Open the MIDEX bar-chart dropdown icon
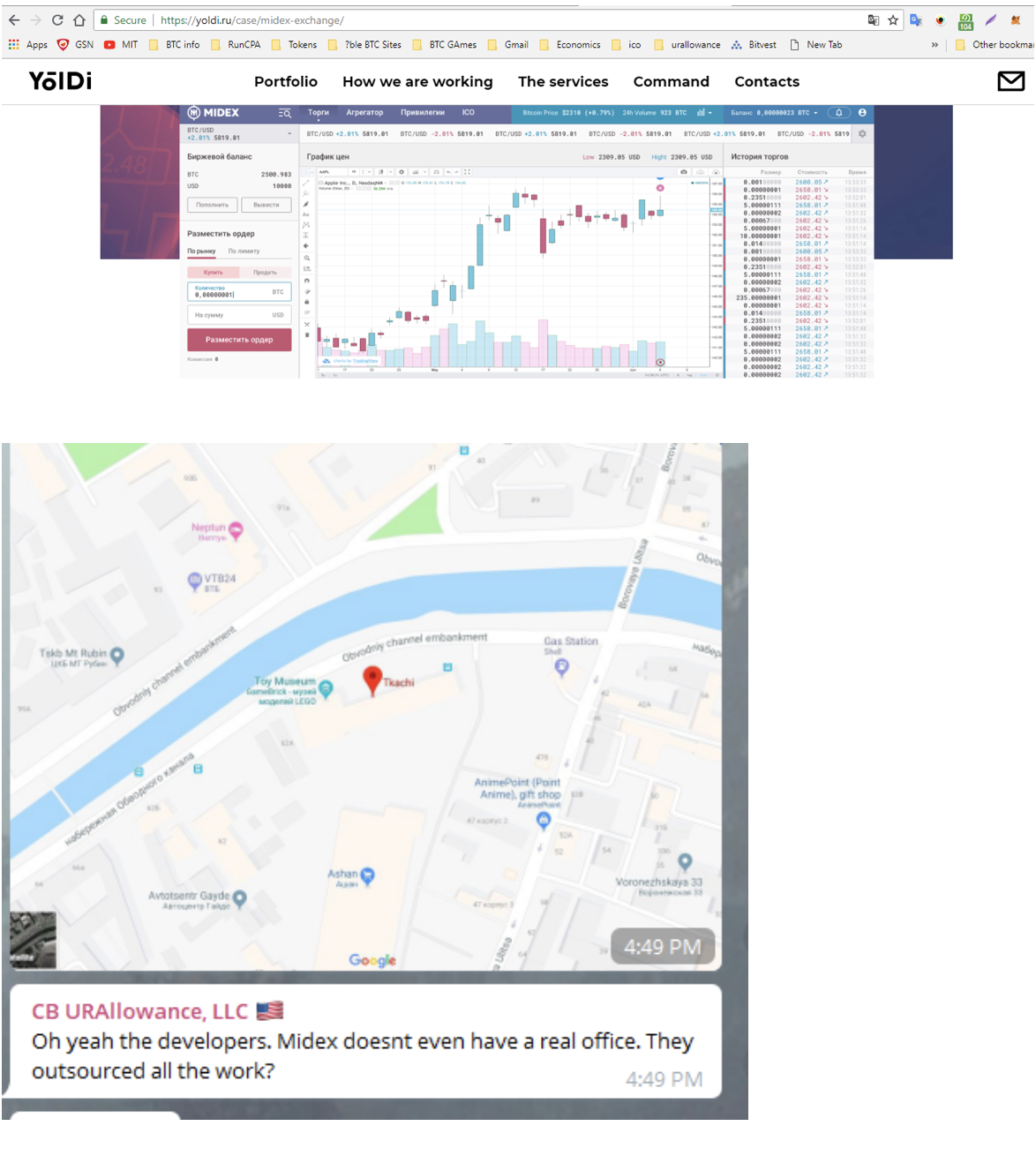The width and height of the screenshot is (1036, 1171). coord(704,113)
